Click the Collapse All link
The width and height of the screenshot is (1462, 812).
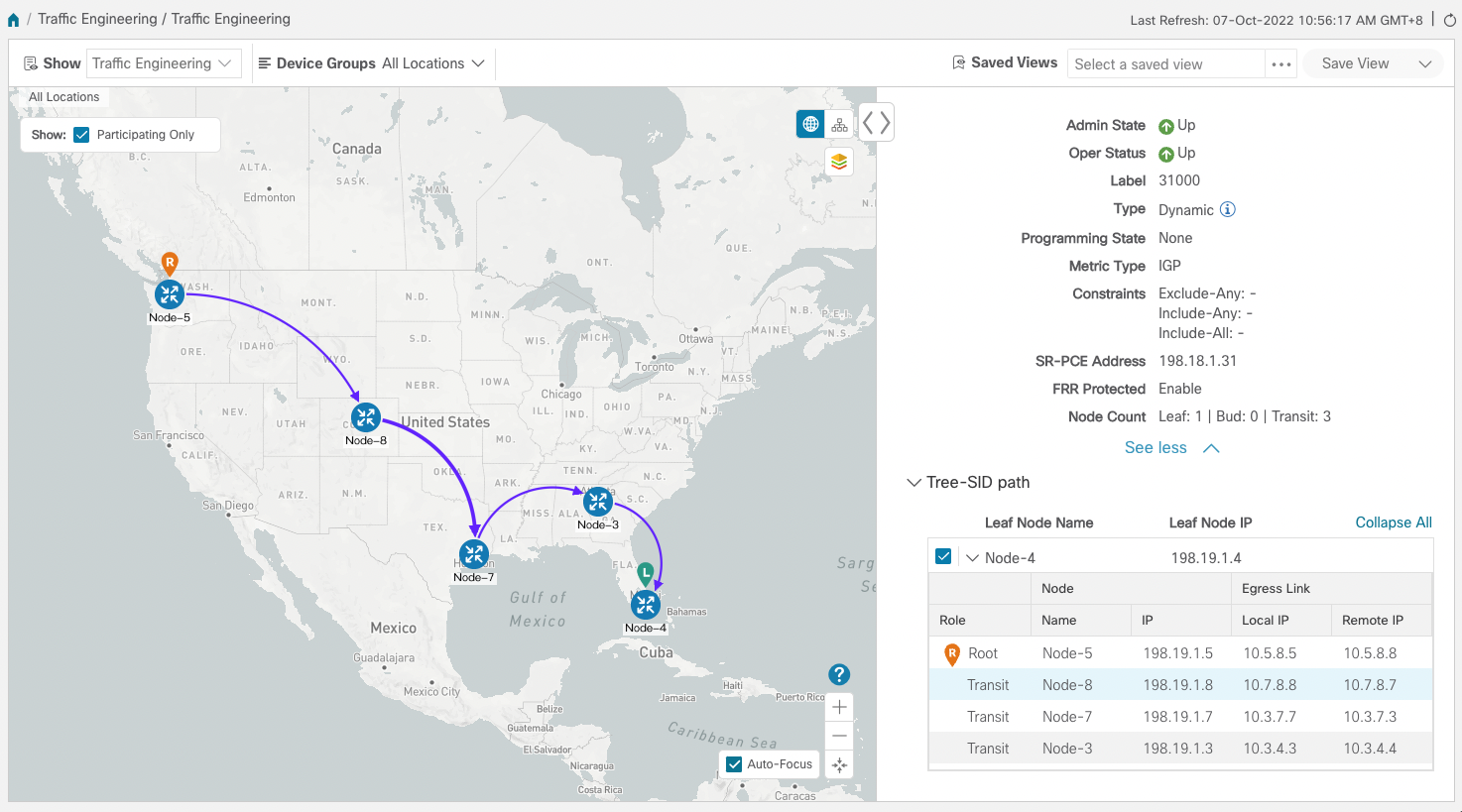pos(1394,522)
